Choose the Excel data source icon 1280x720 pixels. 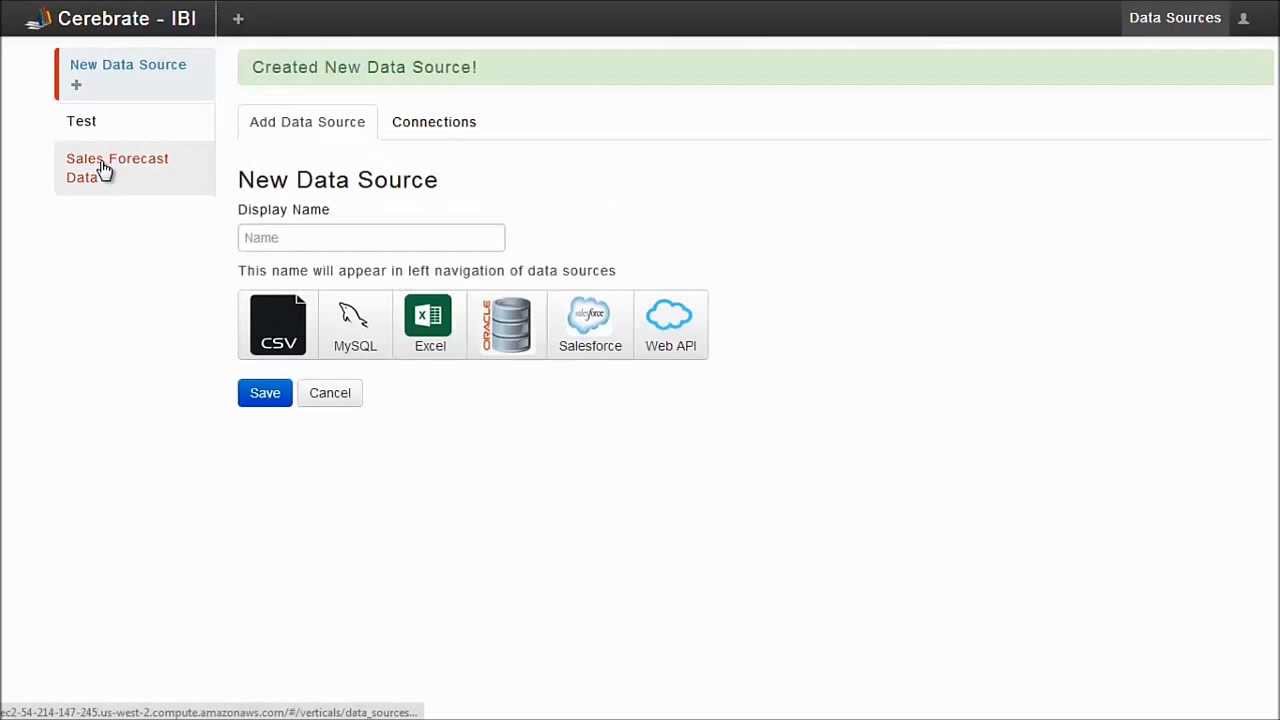point(430,325)
